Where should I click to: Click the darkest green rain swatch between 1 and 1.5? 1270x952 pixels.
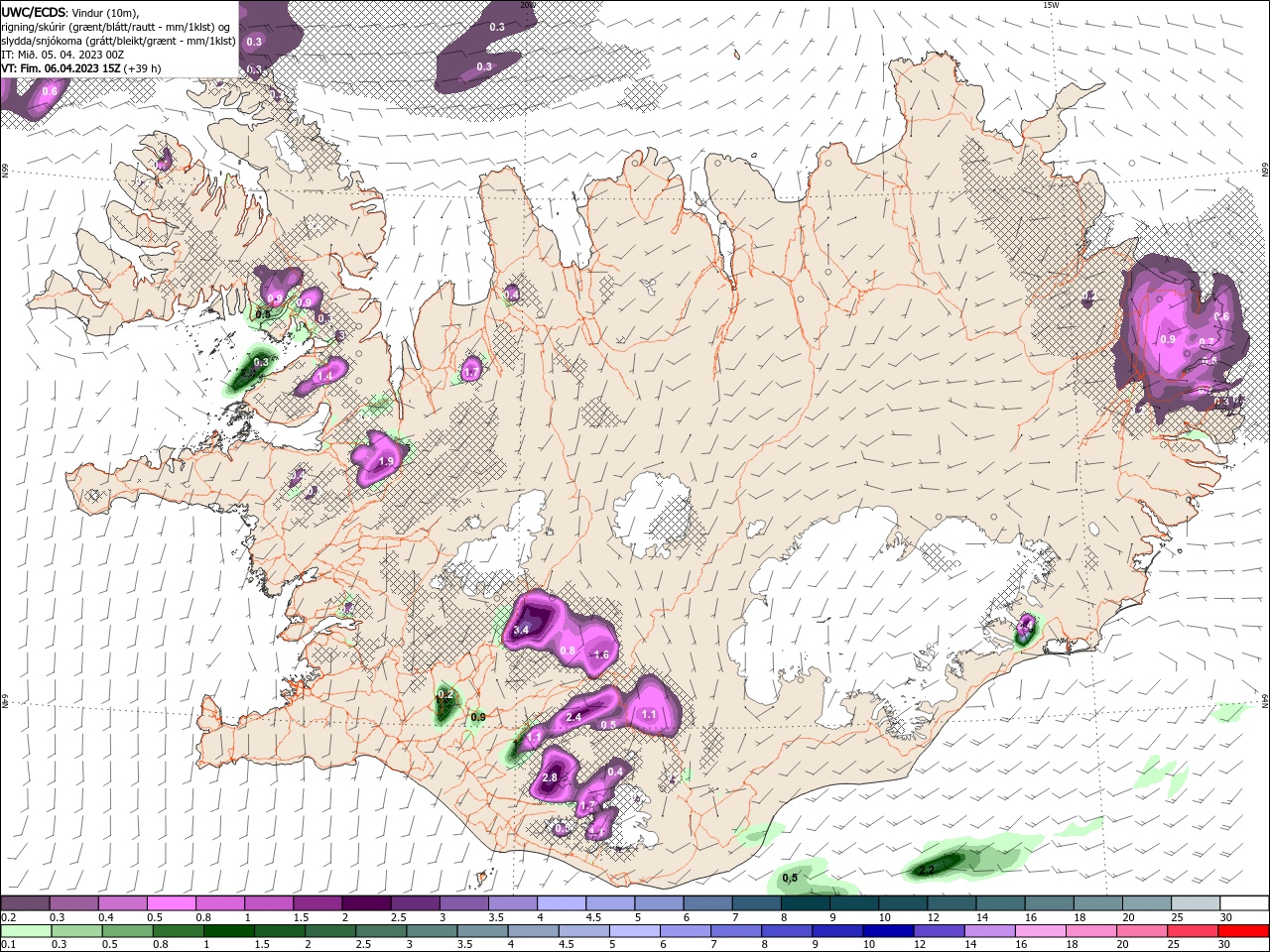228,931
